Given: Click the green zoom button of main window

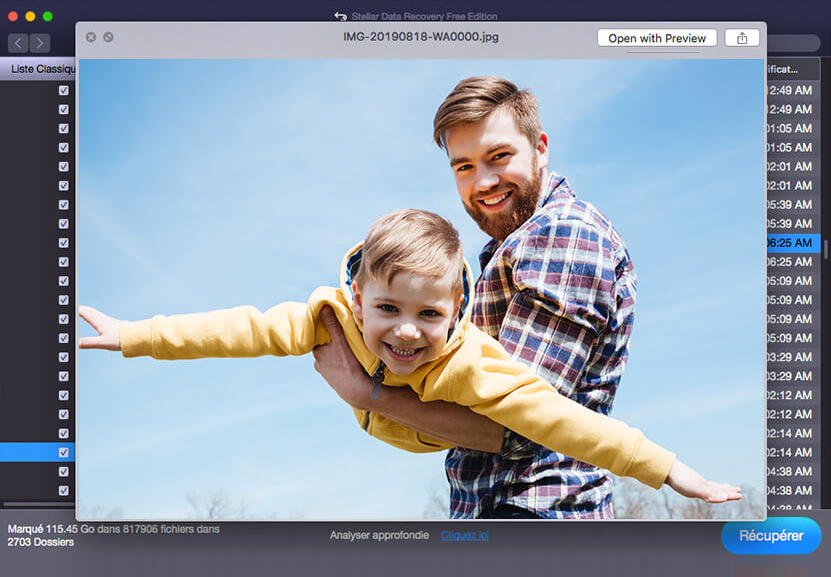Looking at the screenshot, I should [48, 17].
